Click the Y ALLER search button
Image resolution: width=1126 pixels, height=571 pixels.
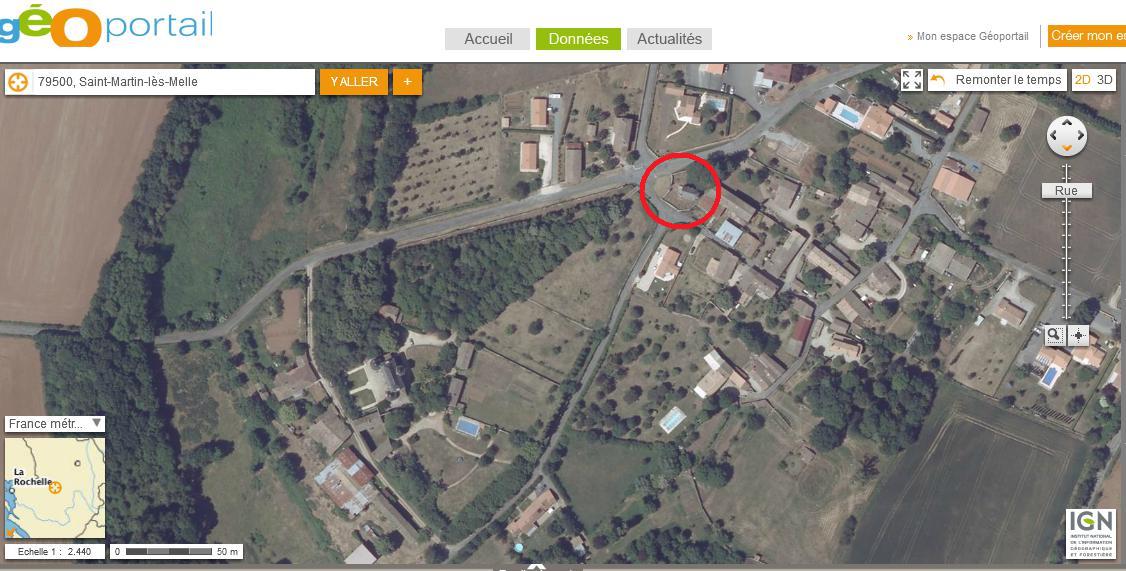[x=354, y=82]
